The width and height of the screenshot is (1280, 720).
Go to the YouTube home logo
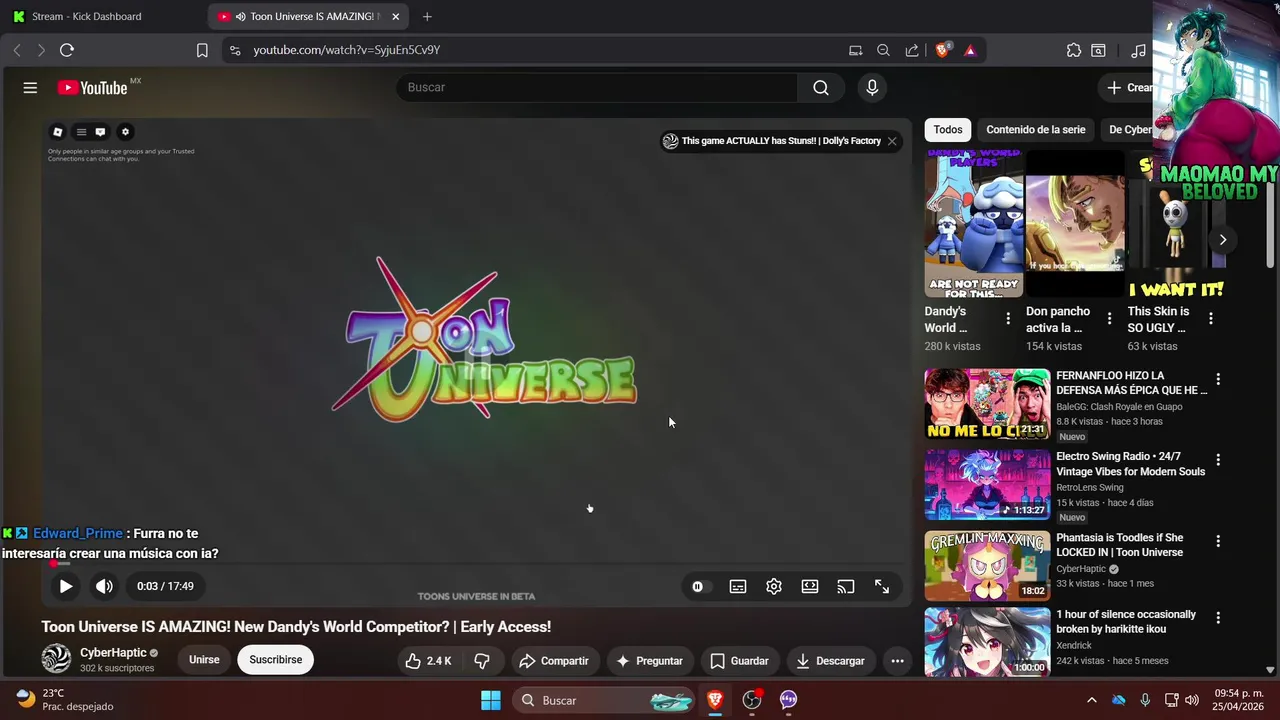[92, 88]
